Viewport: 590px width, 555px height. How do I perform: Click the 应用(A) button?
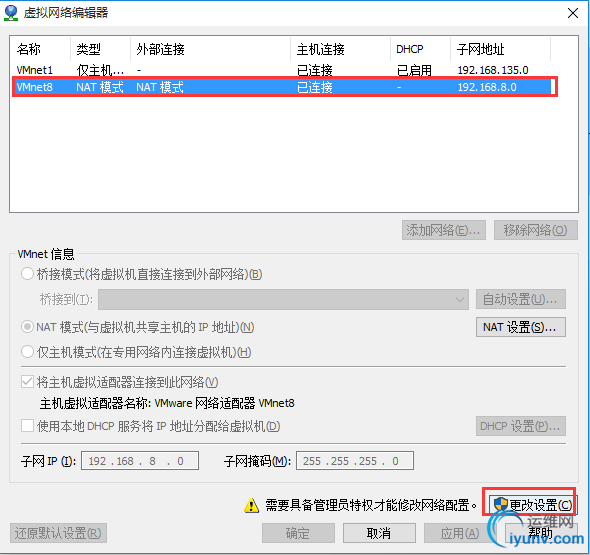tap(460, 533)
